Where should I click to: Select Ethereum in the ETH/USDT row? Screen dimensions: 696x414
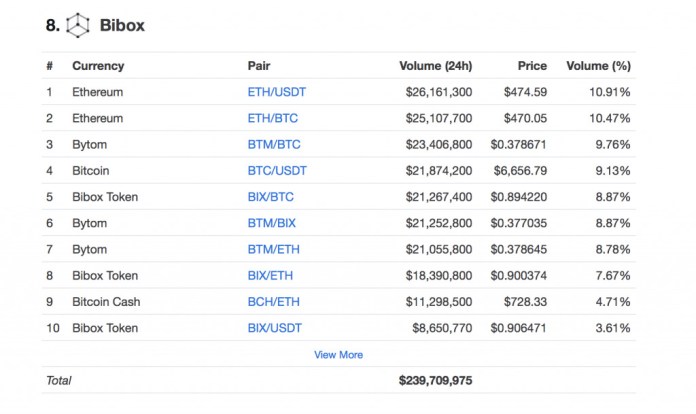pyautogui.click(x=98, y=92)
